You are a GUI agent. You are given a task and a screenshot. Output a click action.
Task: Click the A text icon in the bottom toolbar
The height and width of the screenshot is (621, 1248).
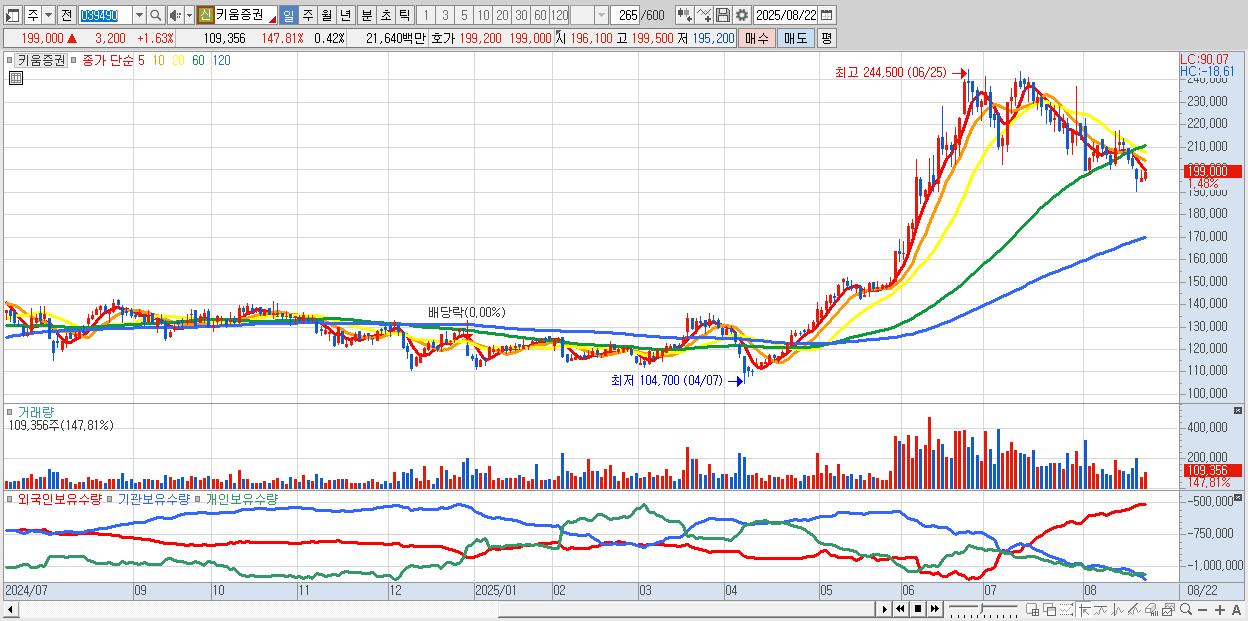click(x=1237, y=610)
